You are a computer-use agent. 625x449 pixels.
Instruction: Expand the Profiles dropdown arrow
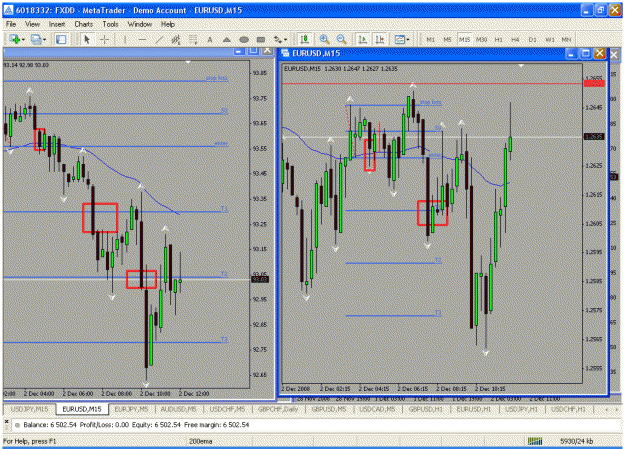[x=44, y=39]
